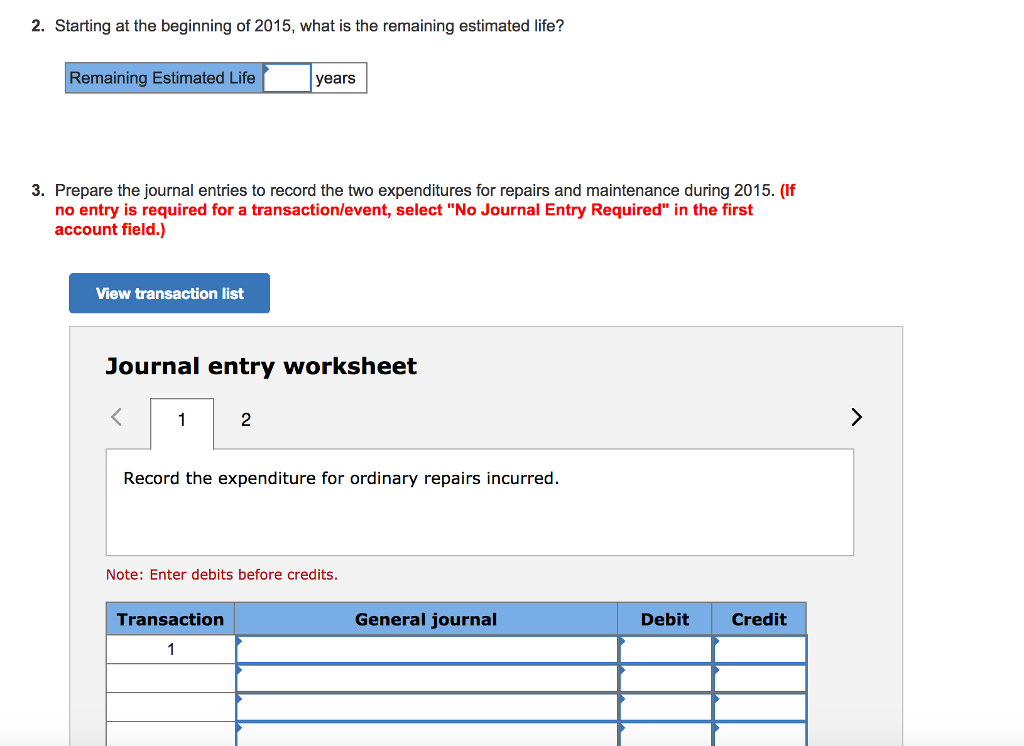Click the Credit column header
The height and width of the screenshot is (746, 1024).
(759, 619)
